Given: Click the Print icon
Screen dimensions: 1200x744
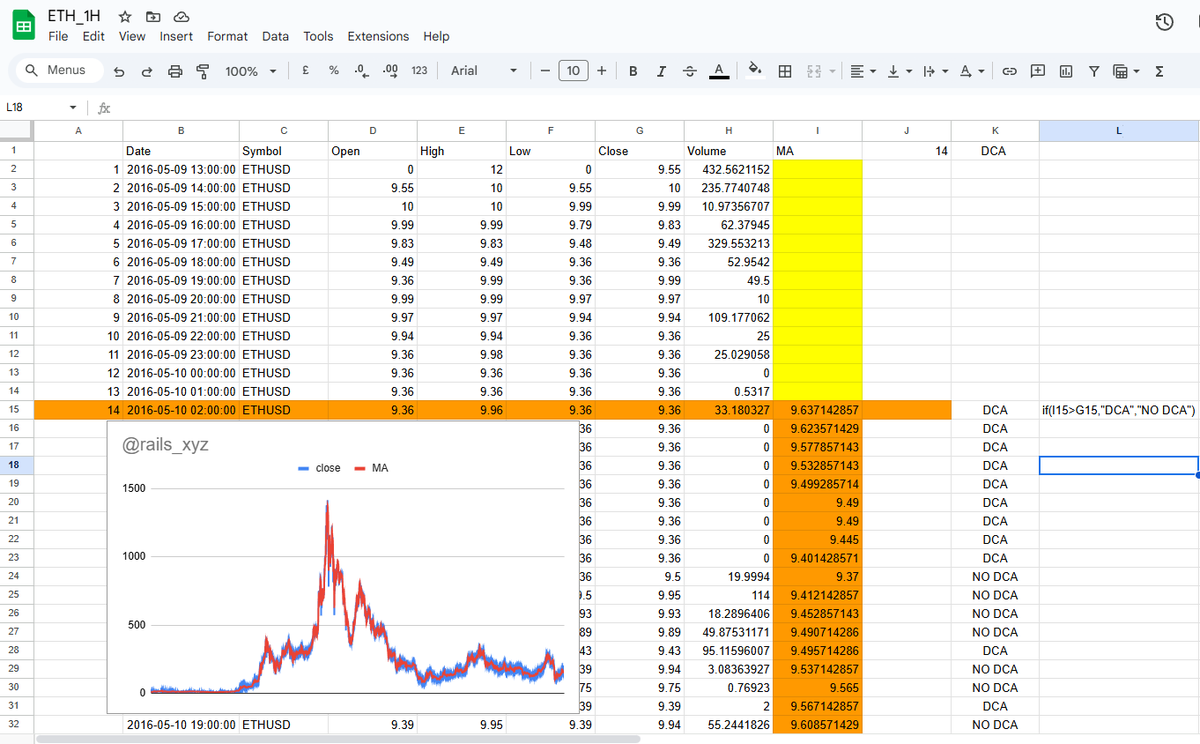Looking at the screenshot, I should click(x=175, y=71).
